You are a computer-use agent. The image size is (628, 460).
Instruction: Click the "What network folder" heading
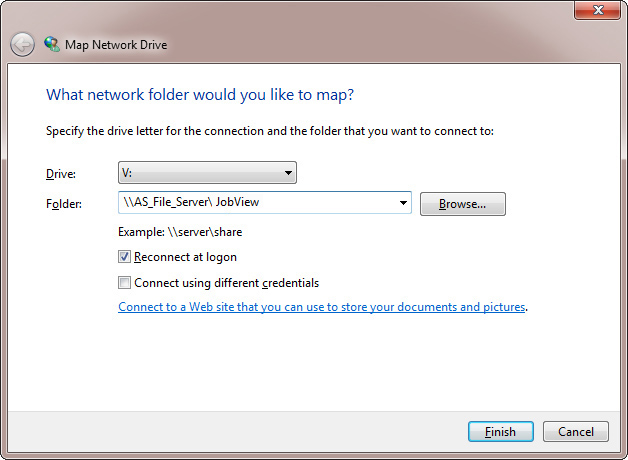pos(200,95)
